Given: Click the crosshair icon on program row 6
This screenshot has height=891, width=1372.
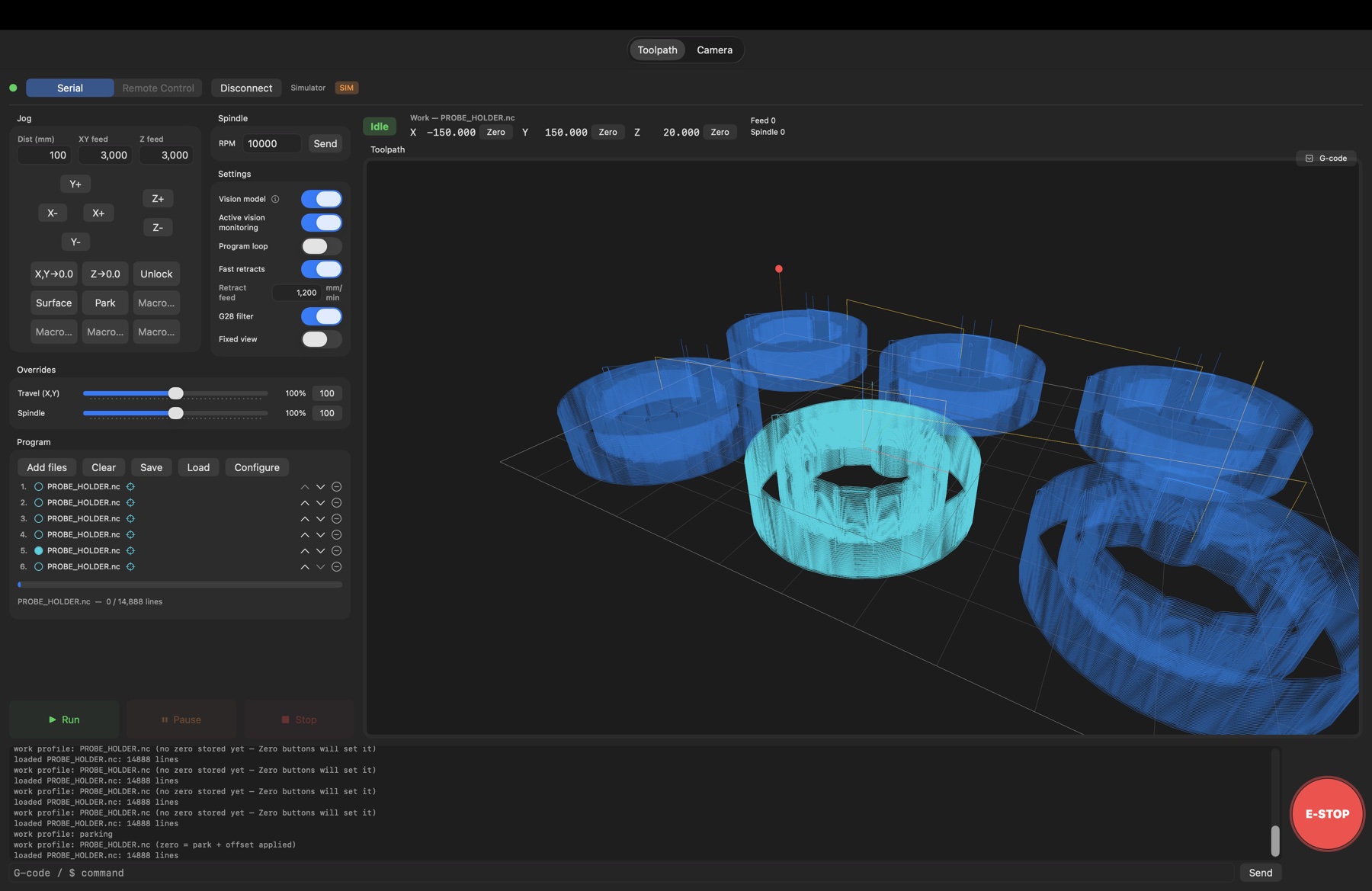Looking at the screenshot, I should click(x=130, y=566).
